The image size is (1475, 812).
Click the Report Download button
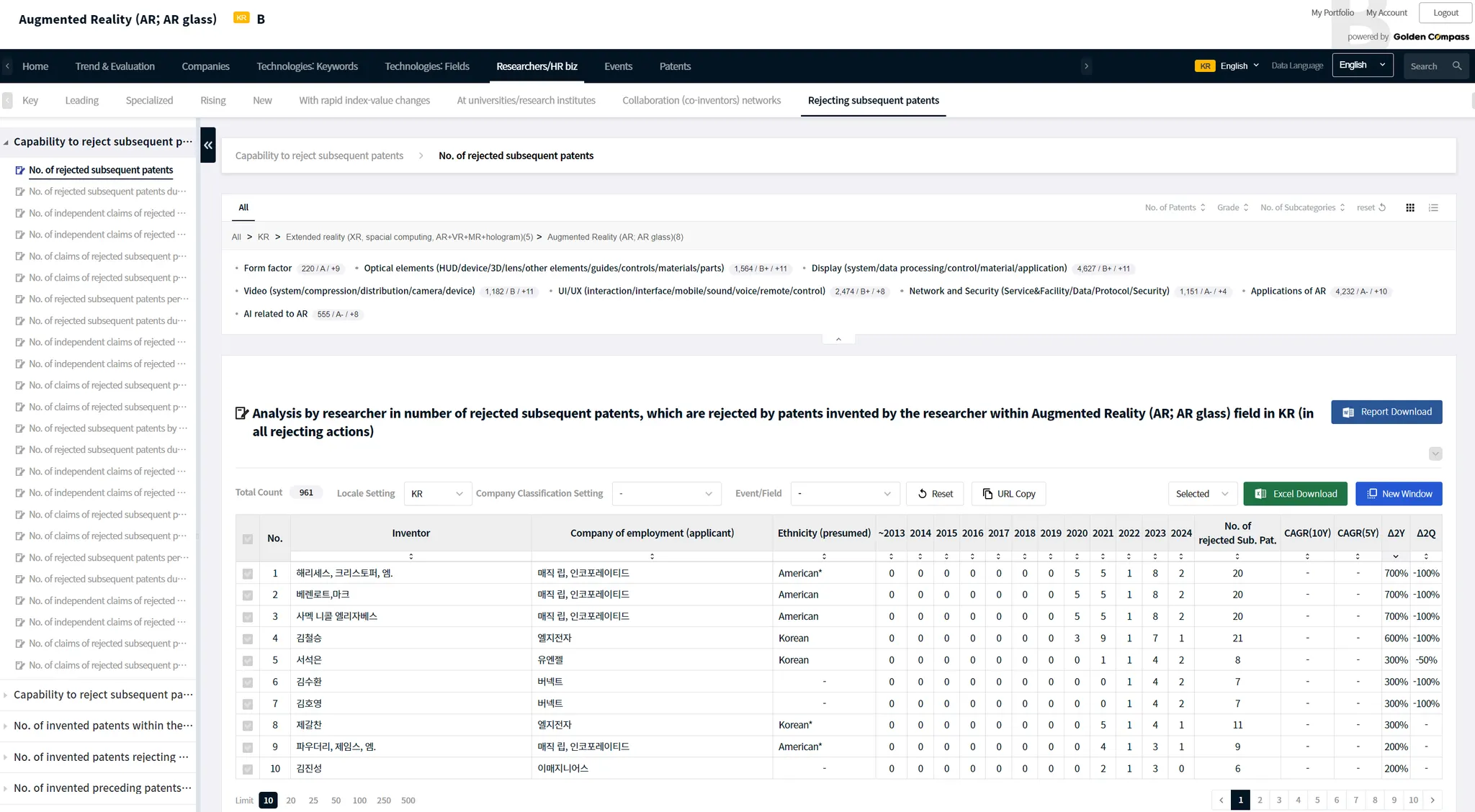click(1386, 412)
